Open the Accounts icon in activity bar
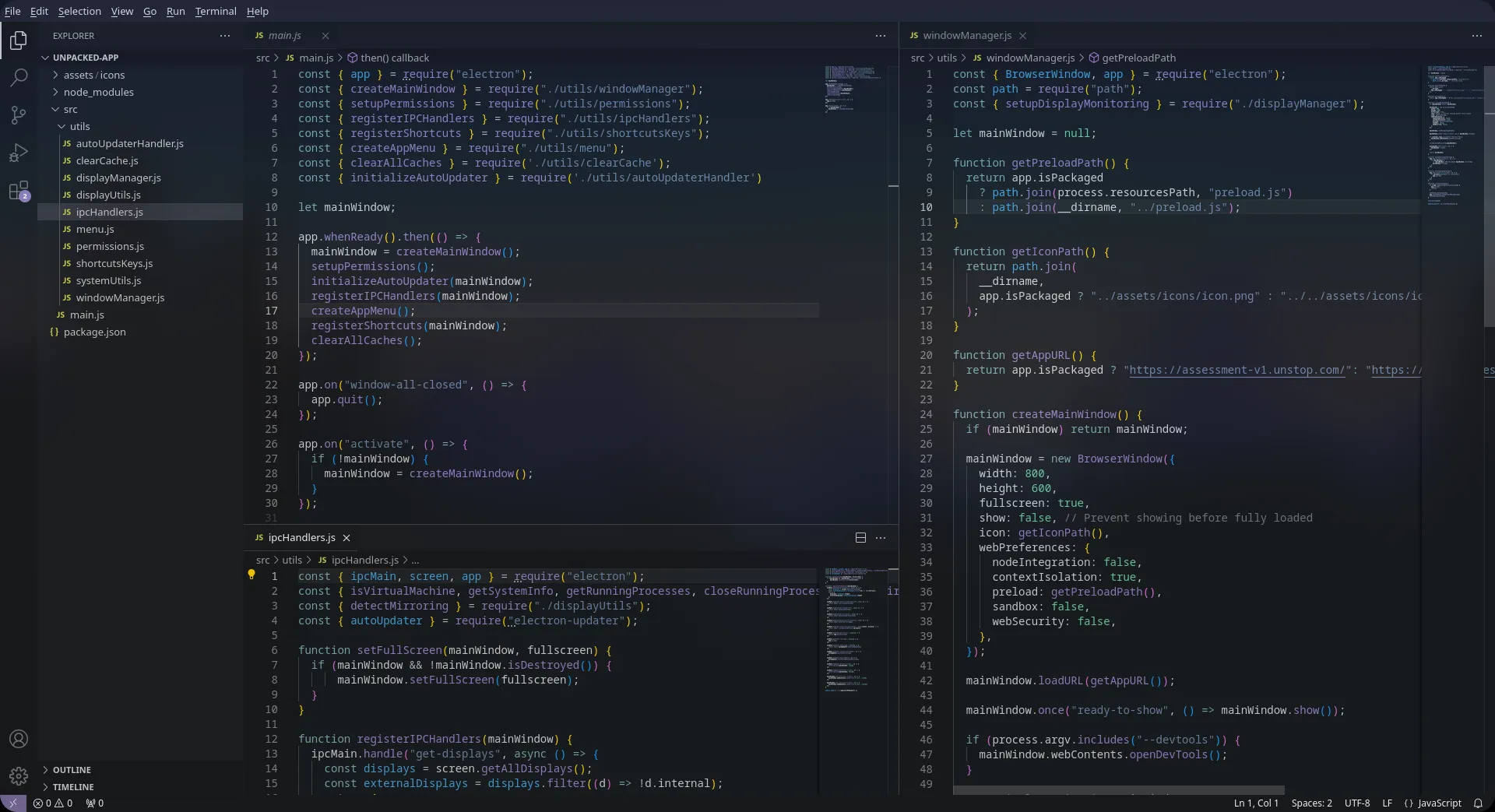Image resolution: width=1495 pixels, height=812 pixels. 19,739
